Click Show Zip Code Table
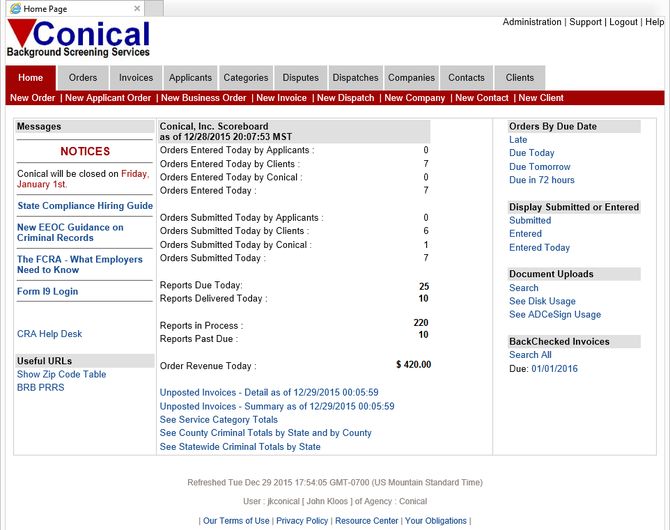Image resolution: width=670 pixels, height=530 pixels. [x=61, y=374]
